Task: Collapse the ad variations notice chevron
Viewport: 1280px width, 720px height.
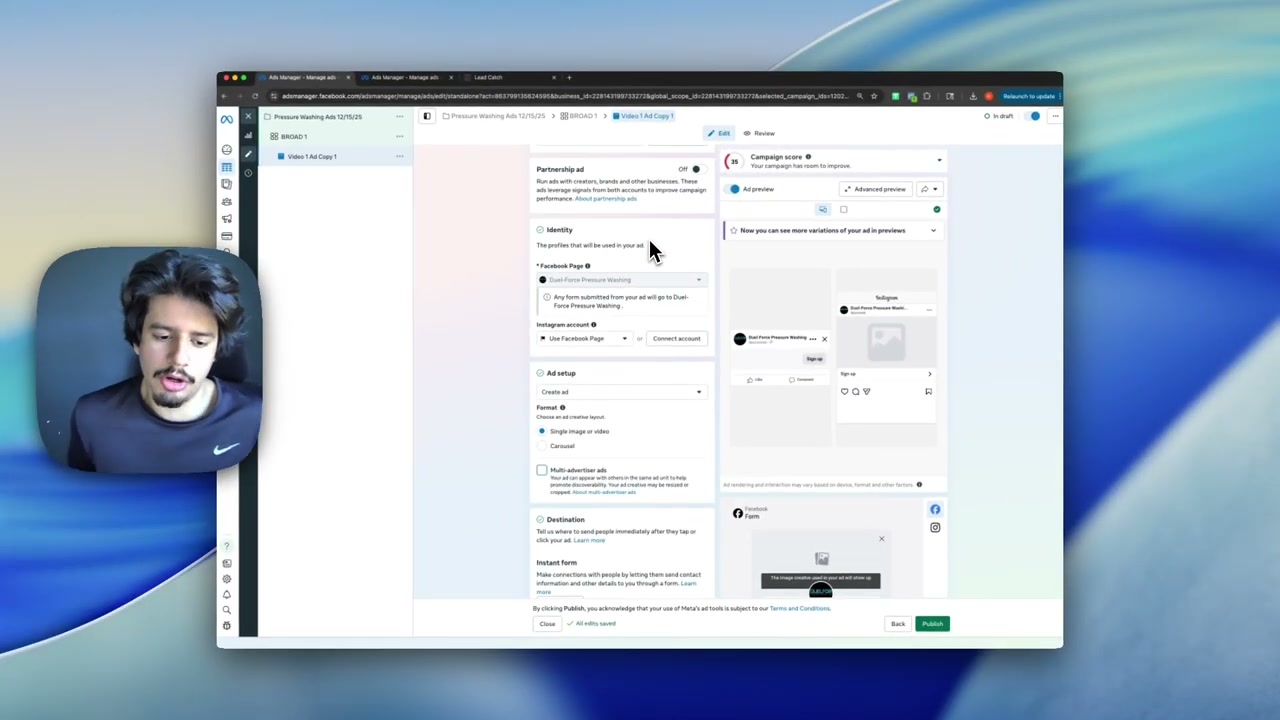Action: click(x=933, y=231)
